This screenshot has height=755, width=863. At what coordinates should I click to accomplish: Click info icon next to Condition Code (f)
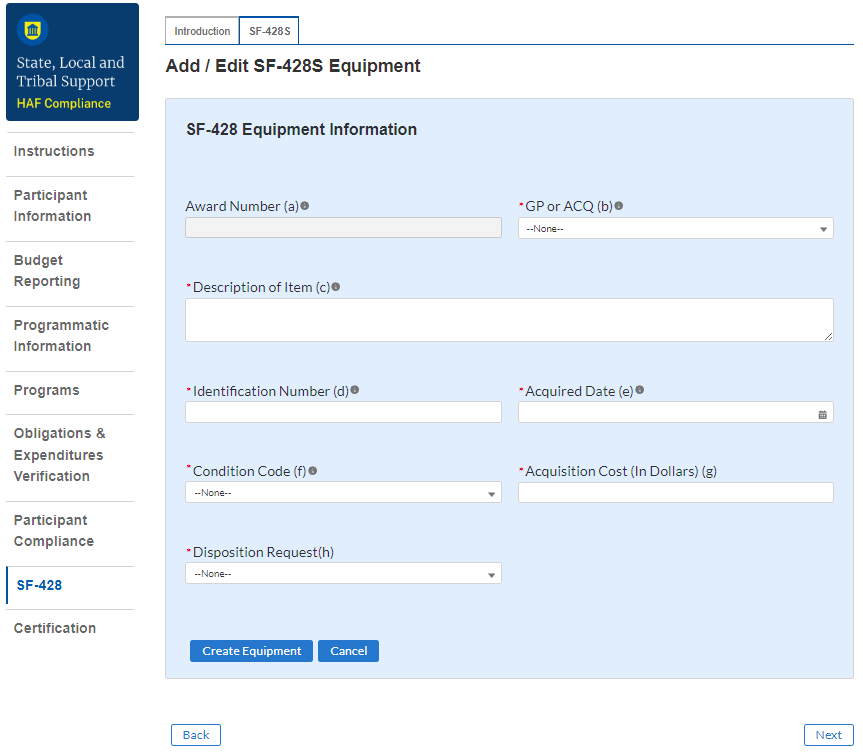[x=313, y=470]
